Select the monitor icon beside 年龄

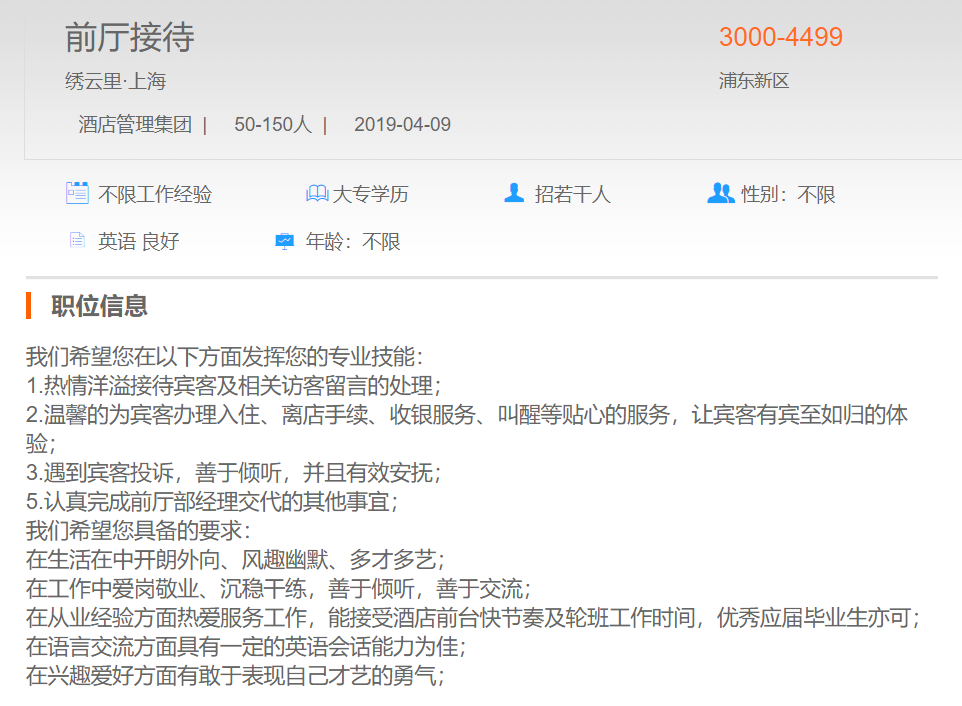click(x=285, y=241)
